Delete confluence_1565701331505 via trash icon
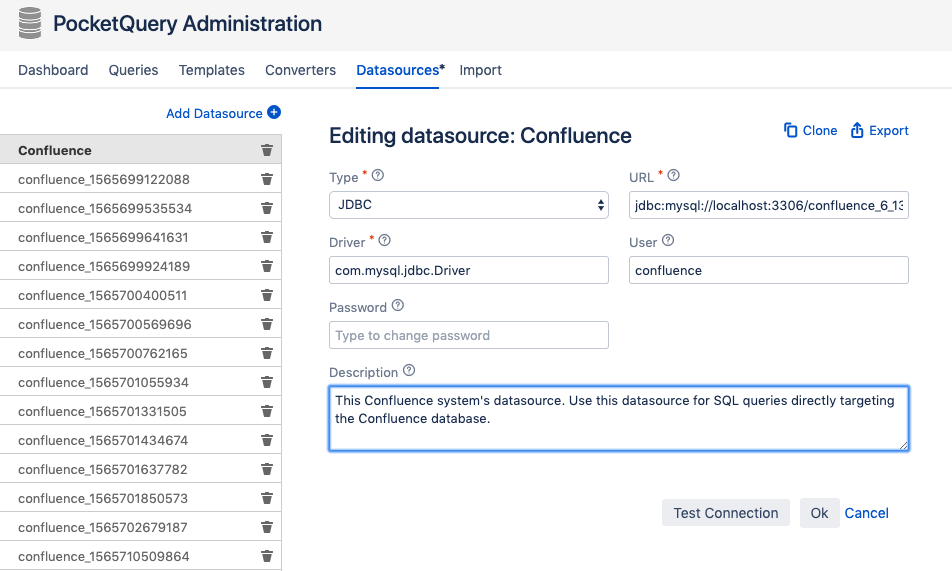952x571 pixels. click(x=267, y=411)
